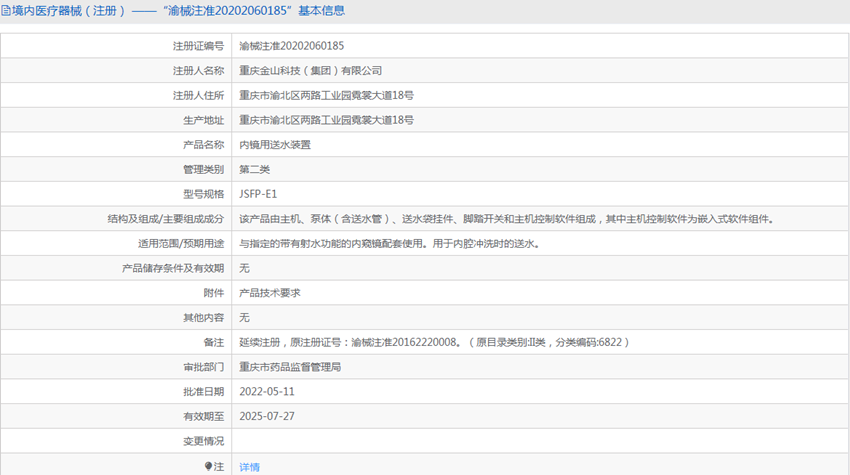Click the 结构及组成/主要组成成分 label
850x475 pixels.
point(165,219)
